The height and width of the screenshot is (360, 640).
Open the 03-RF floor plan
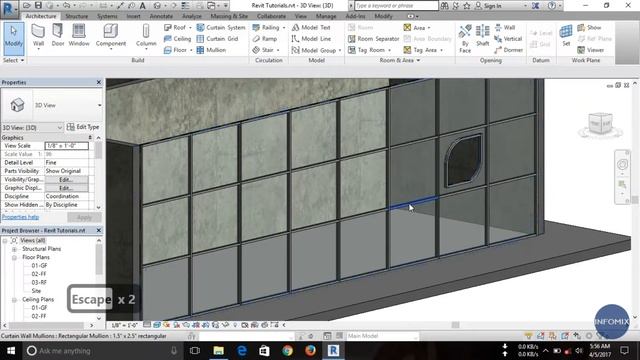[39, 282]
